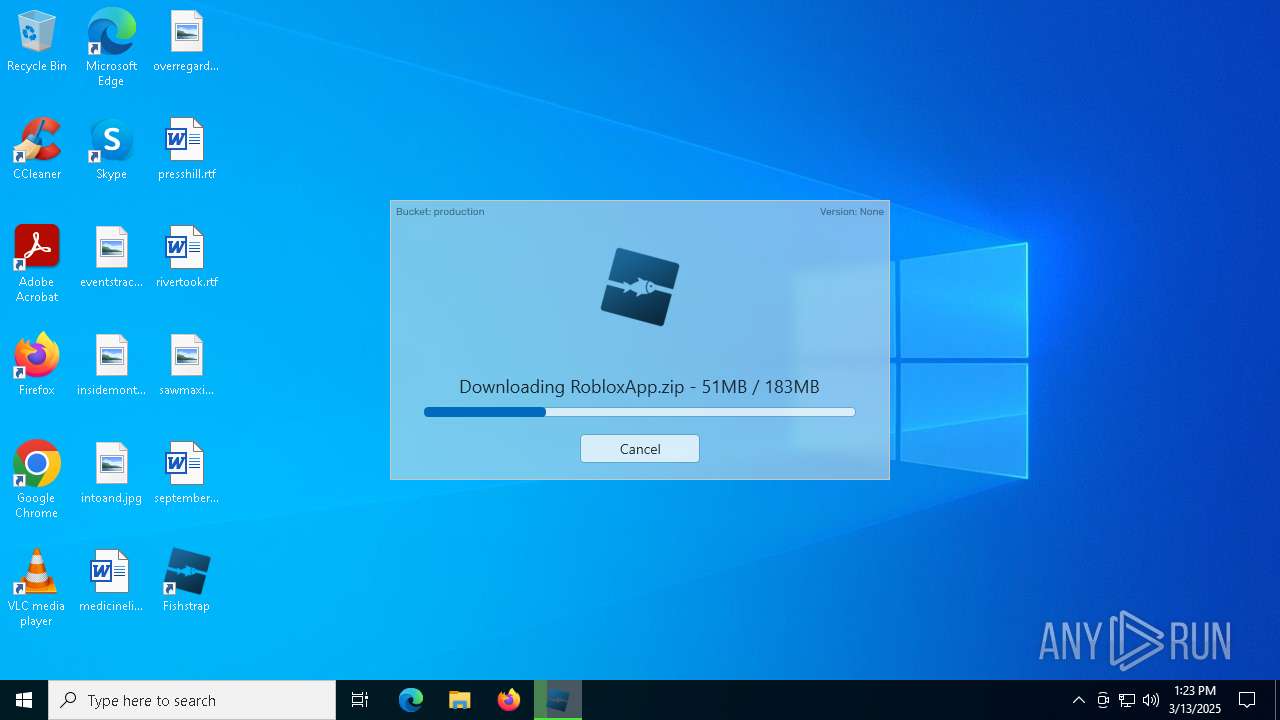Click the Fishstrap taskbar button
The height and width of the screenshot is (720, 1280).
[x=558, y=700]
